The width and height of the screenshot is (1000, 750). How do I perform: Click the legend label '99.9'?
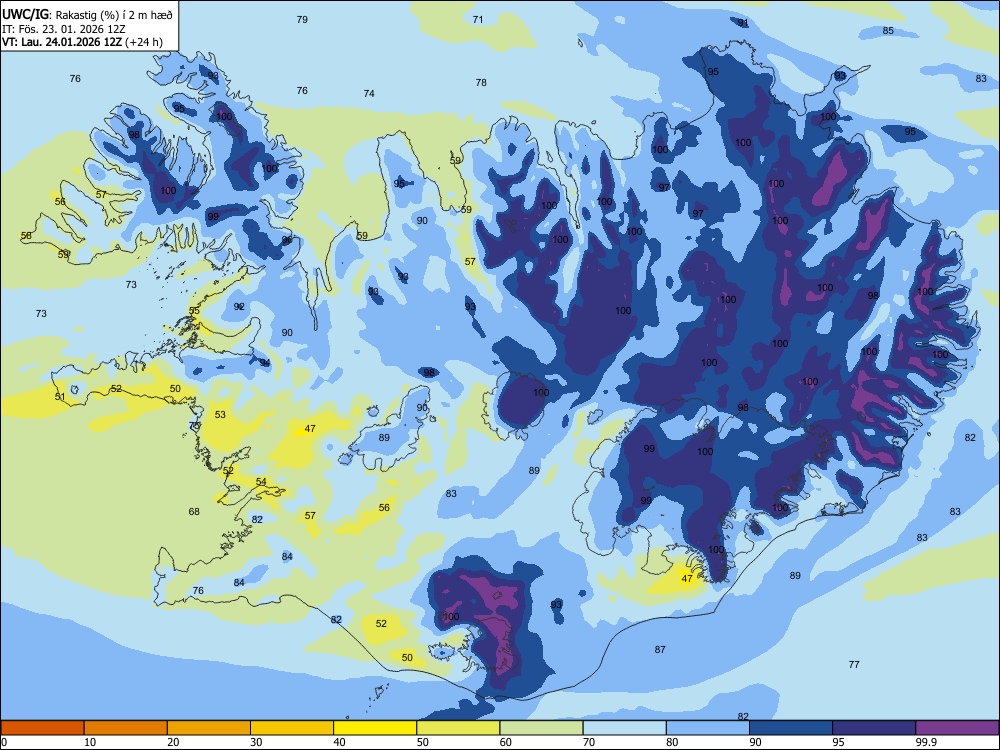[926, 742]
